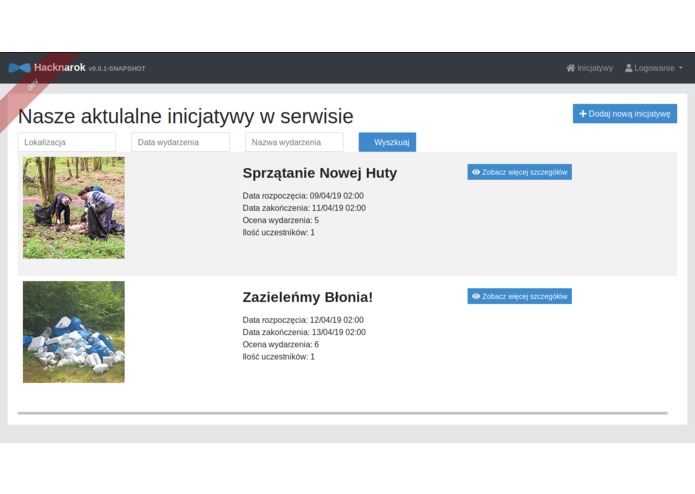Click the plus icon on Dodaj nową inicjatywę
The width and height of the screenshot is (695, 494).
[x=583, y=114]
